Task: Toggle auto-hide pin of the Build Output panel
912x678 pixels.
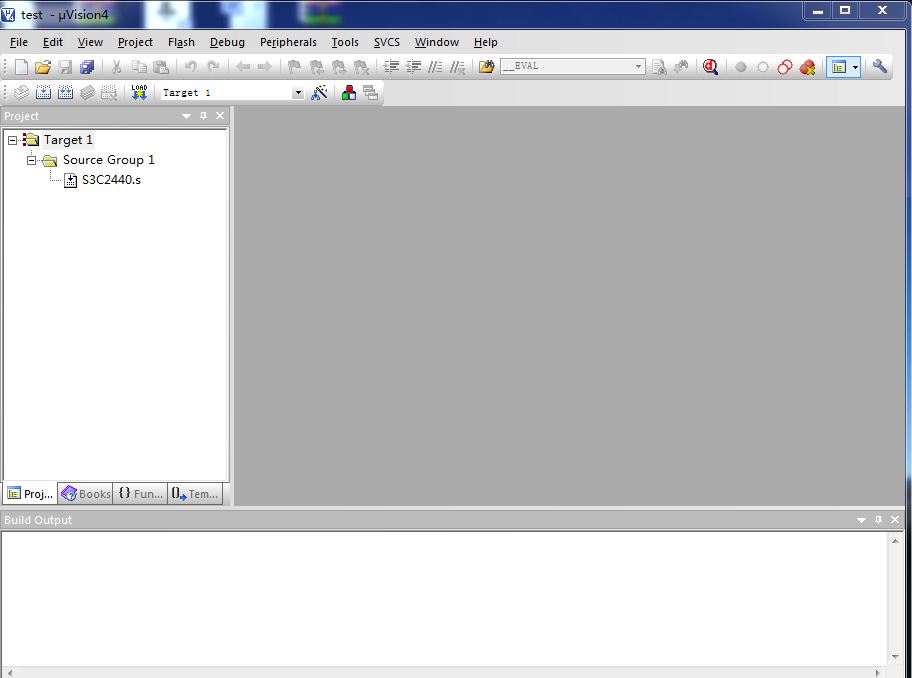Action: tap(878, 520)
